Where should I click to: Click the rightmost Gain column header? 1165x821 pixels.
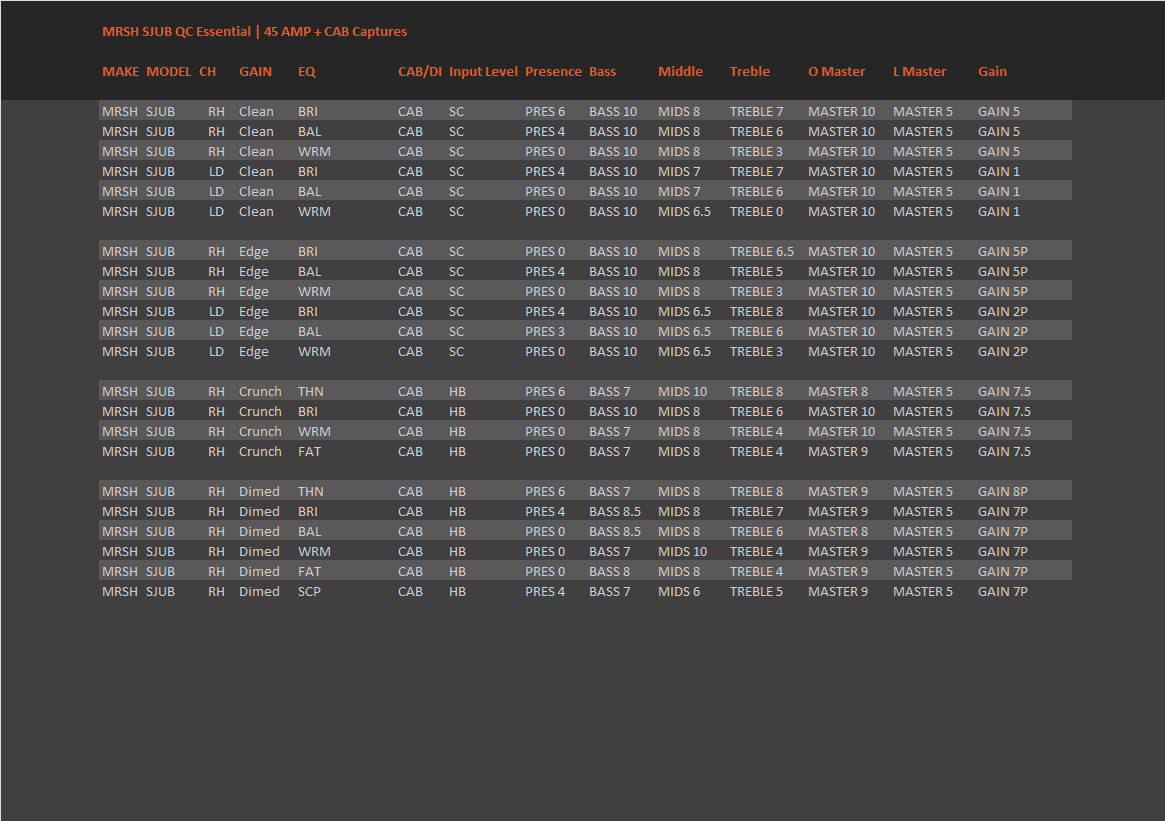(993, 71)
